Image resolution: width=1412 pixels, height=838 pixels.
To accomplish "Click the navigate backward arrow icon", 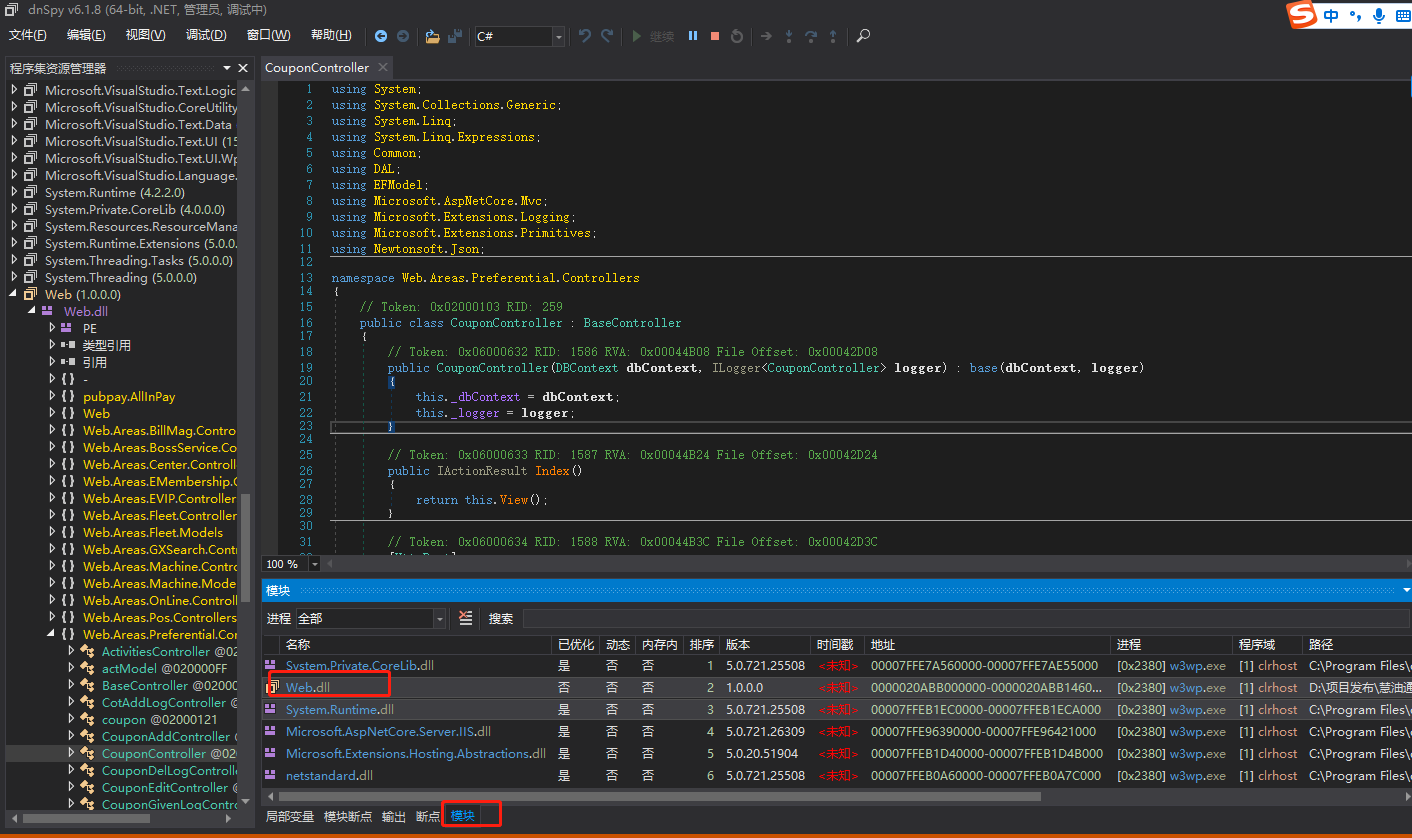I will pos(381,36).
